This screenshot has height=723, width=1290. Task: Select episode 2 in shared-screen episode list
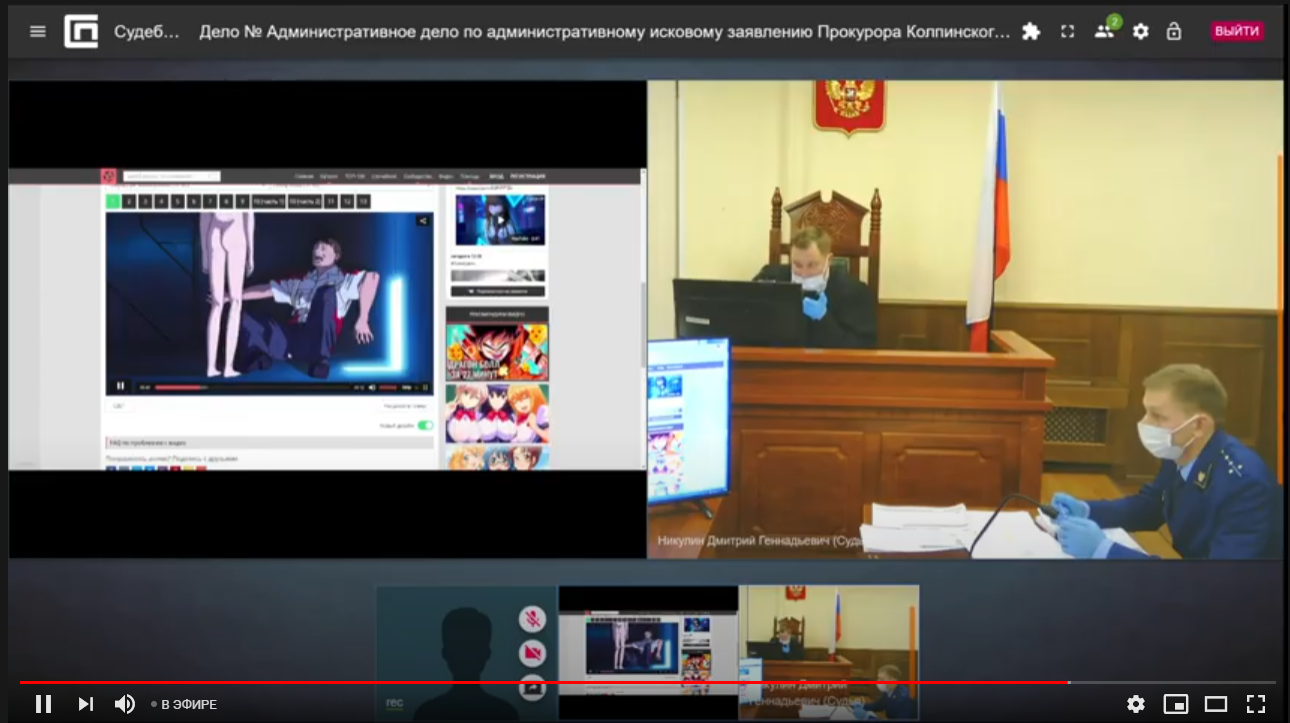[129, 201]
